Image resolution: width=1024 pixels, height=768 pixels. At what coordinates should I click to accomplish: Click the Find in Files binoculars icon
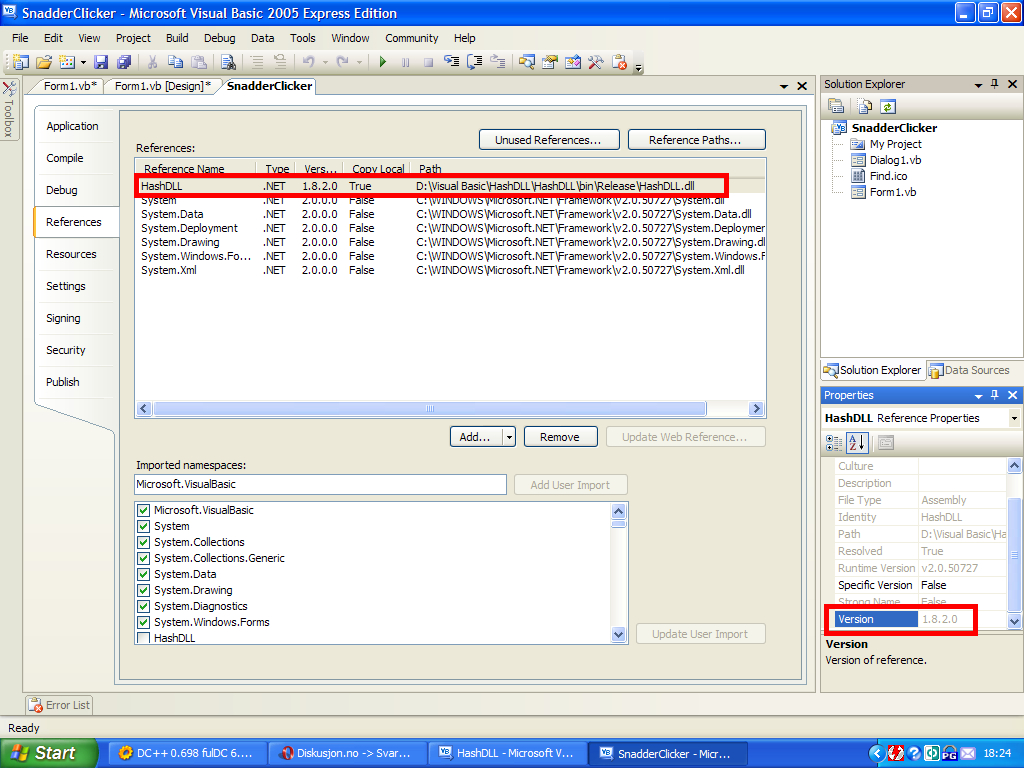click(x=228, y=62)
